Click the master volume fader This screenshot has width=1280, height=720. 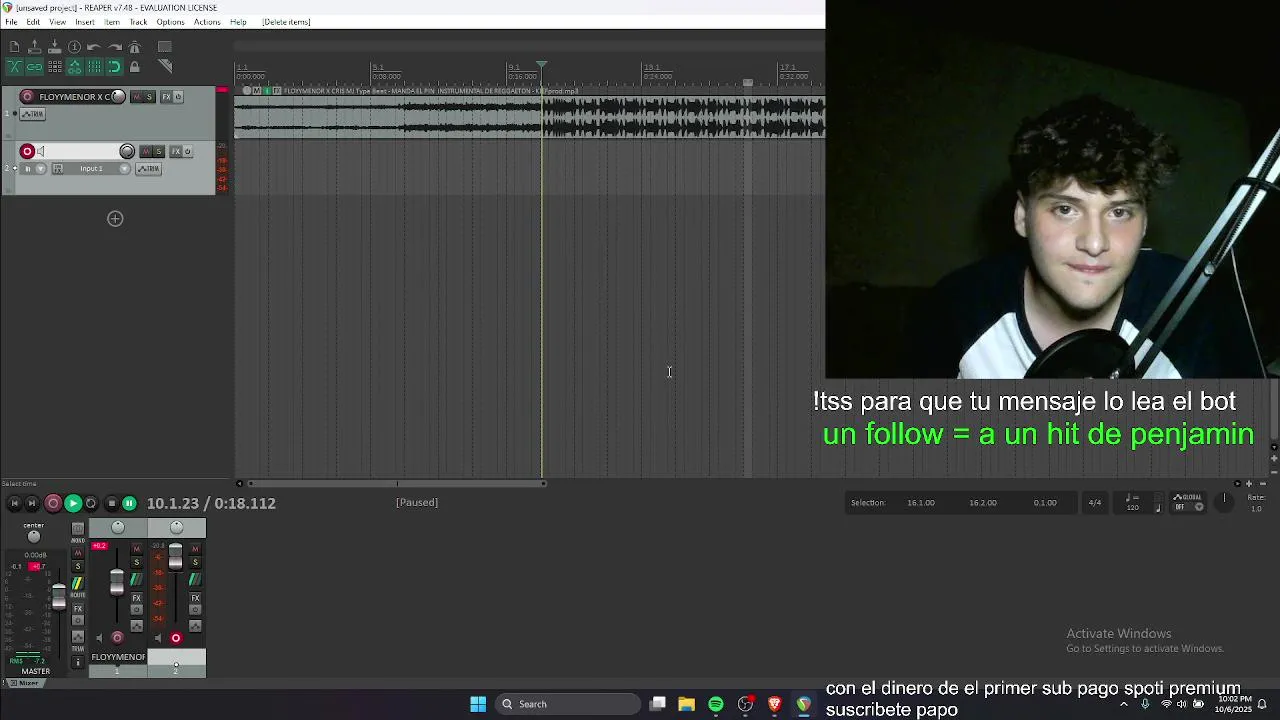(x=59, y=597)
